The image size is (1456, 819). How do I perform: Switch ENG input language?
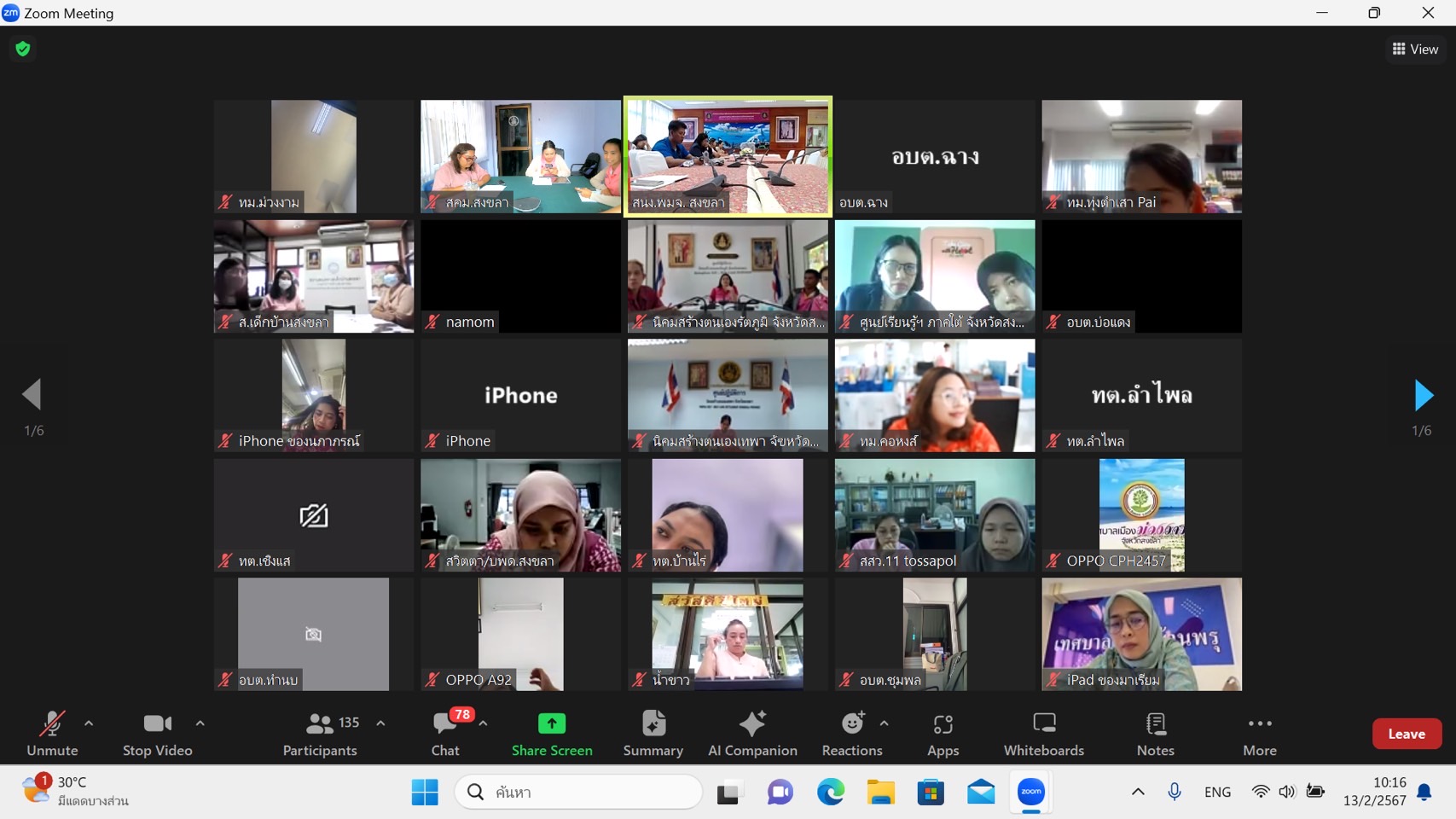pyautogui.click(x=1217, y=792)
